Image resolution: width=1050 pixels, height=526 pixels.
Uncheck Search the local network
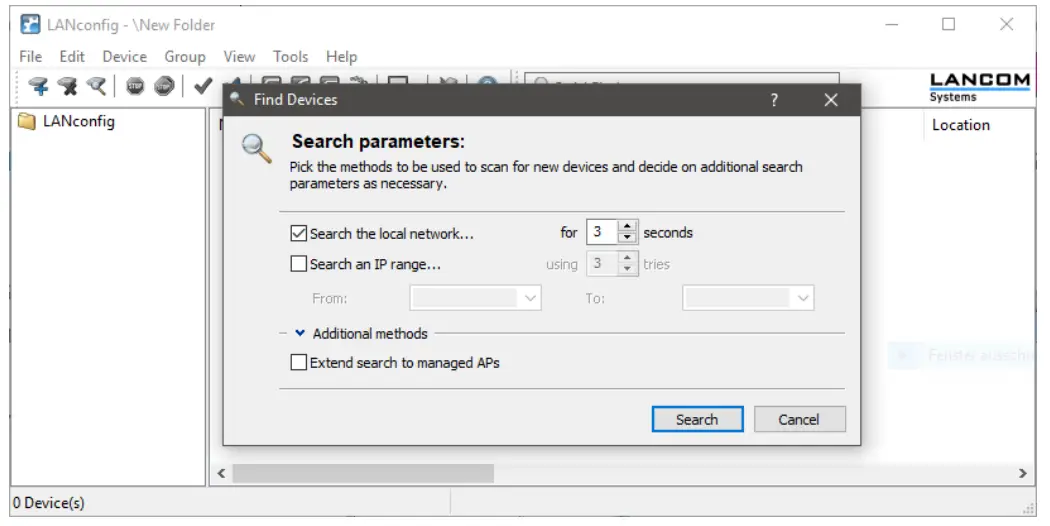299,233
